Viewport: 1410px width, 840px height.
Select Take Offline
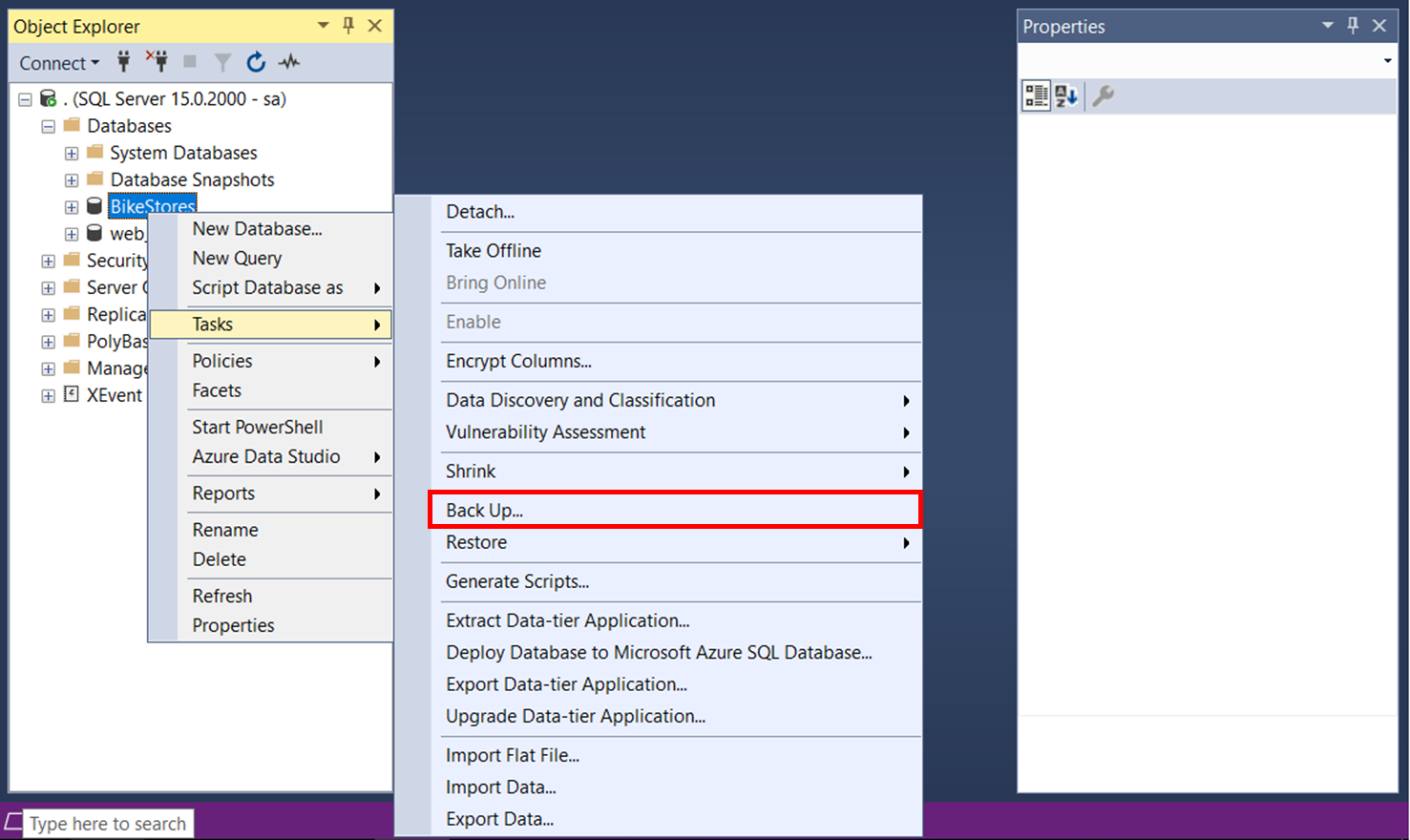point(659,250)
